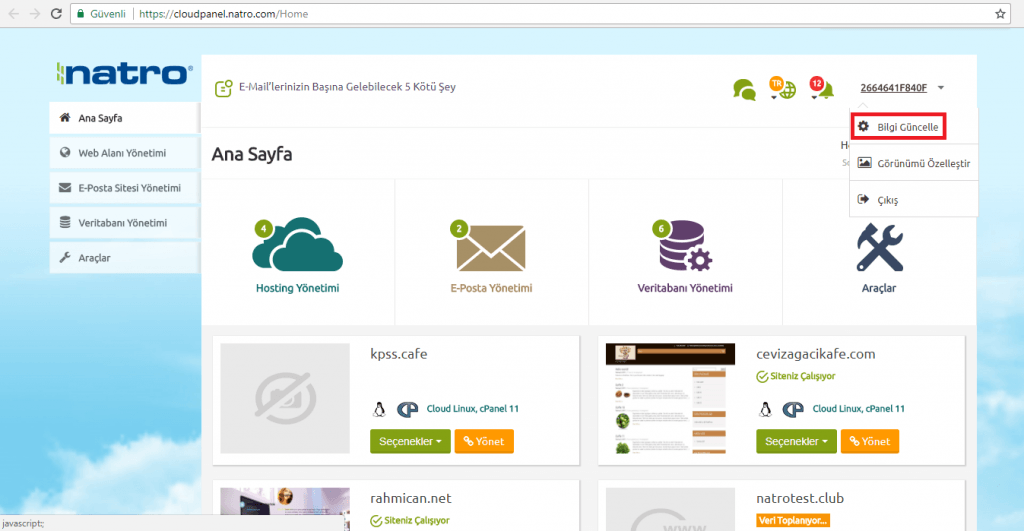The image size is (1024, 531).
Task: Open the cevizagacikafe.com site thumbnail
Action: pyautogui.click(x=670, y=398)
